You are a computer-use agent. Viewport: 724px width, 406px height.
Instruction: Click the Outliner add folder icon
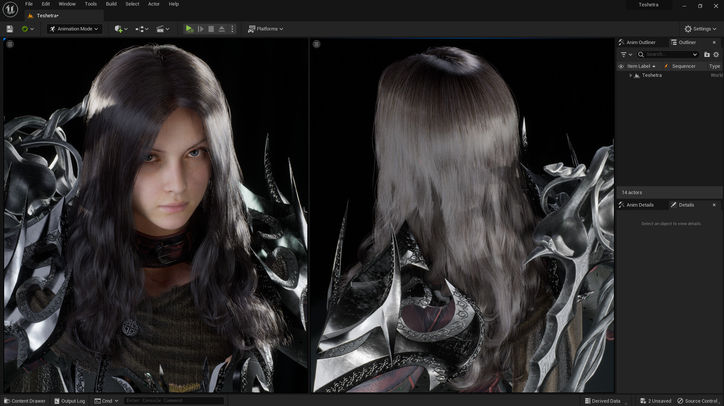[706, 54]
